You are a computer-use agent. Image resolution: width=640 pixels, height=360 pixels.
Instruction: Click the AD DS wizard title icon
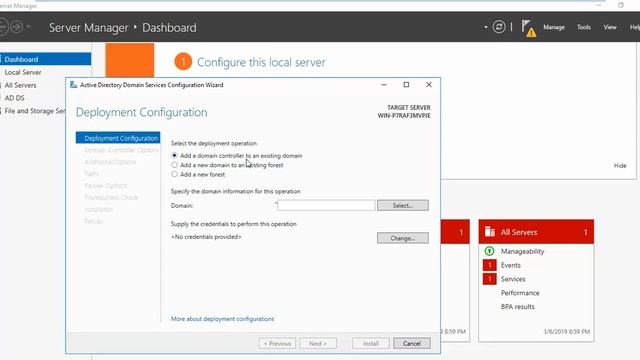pyautogui.click(x=73, y=84)
